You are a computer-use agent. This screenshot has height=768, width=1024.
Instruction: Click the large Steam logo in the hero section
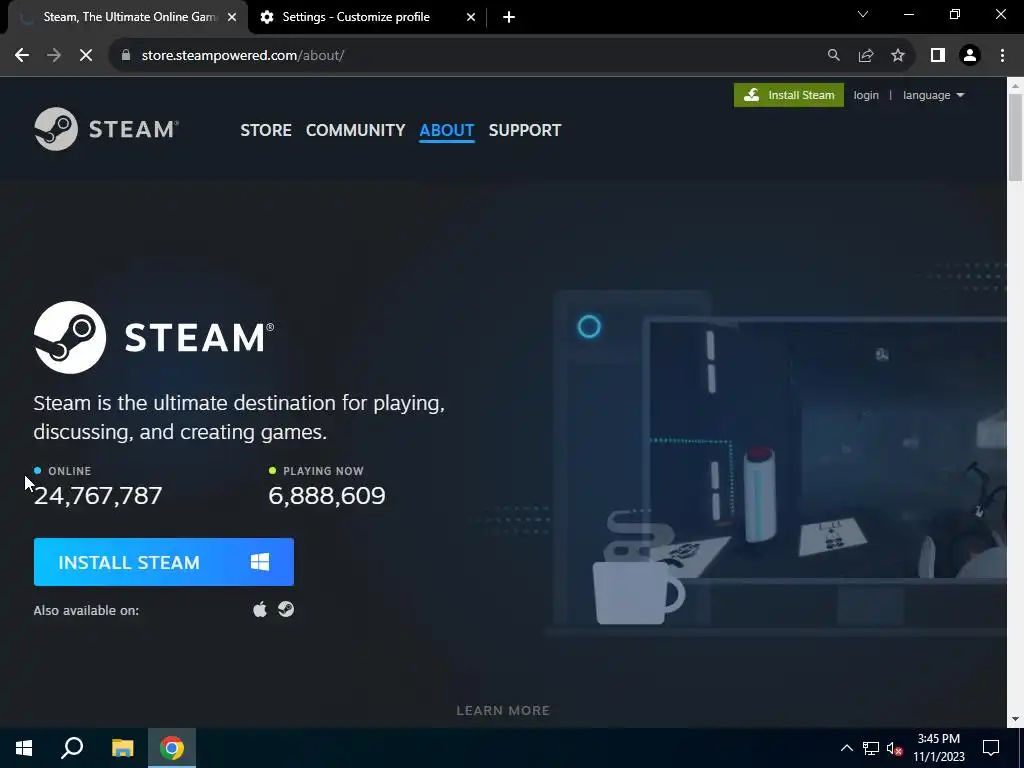(154, 337)
